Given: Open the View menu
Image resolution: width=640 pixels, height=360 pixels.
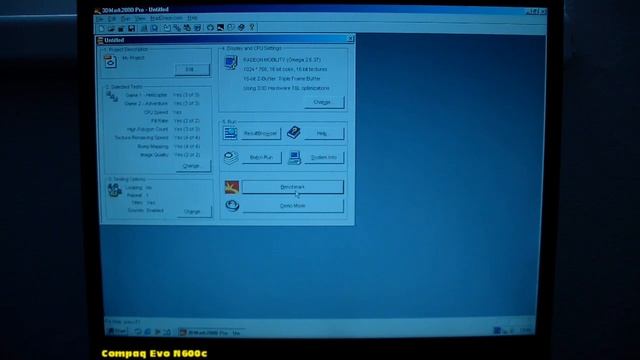Looking at the screenshot, I should click(140, 19).
